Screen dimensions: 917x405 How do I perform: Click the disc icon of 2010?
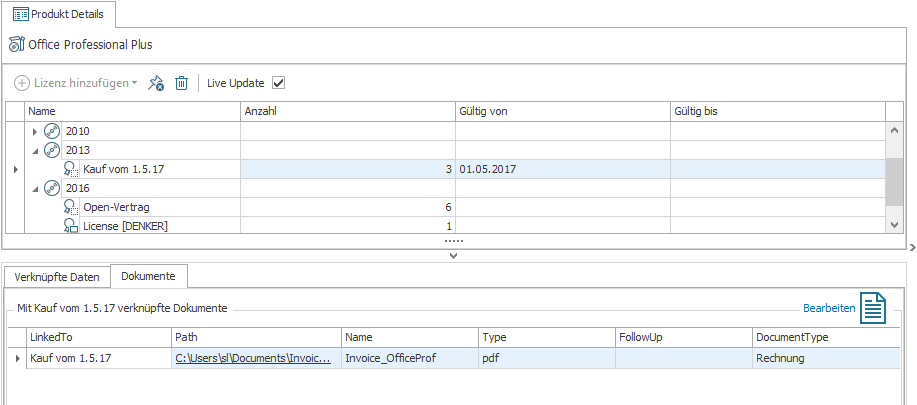(x=52, y=131)
